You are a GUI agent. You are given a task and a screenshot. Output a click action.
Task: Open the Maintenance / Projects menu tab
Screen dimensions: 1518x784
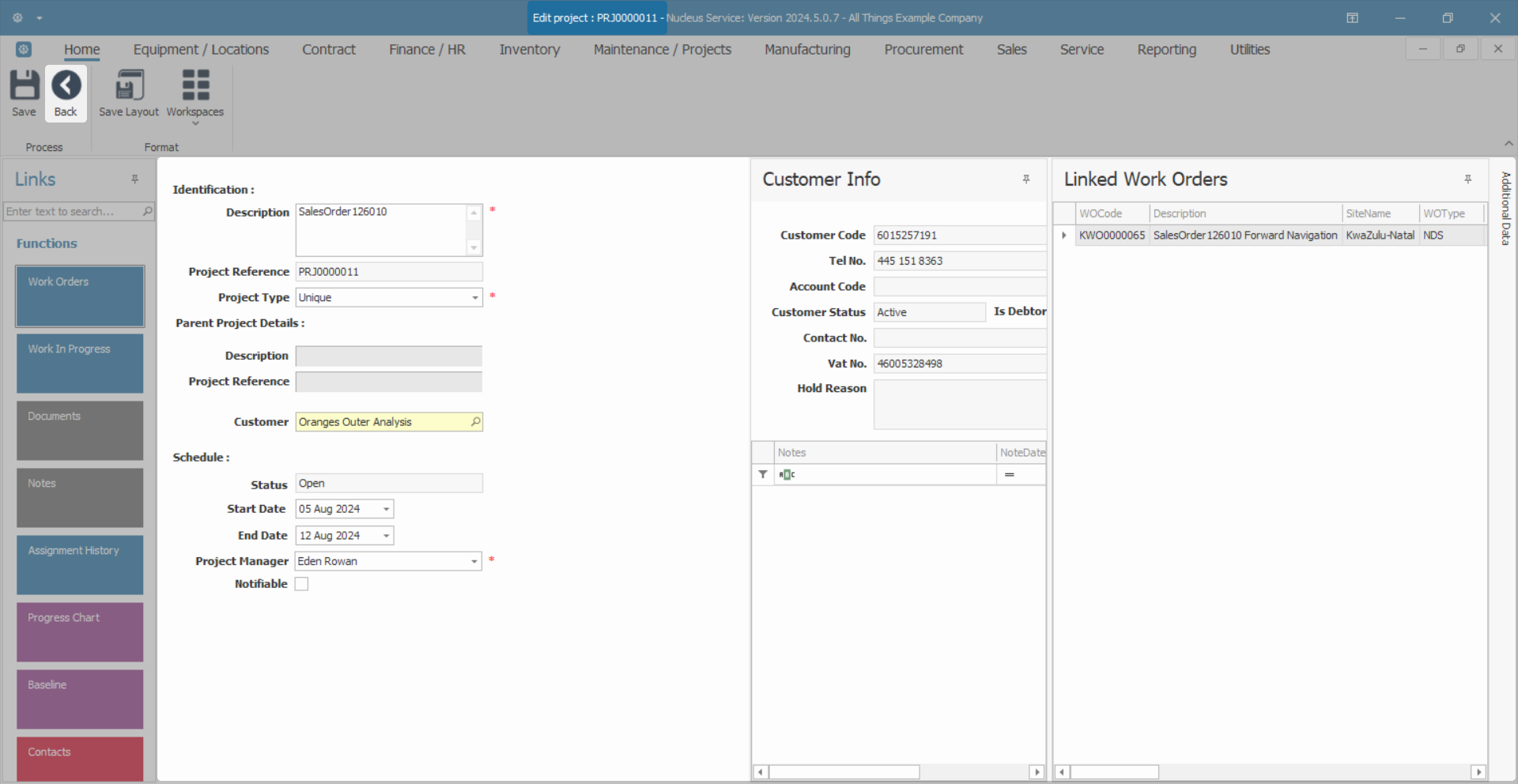click(x=662, y=50)
